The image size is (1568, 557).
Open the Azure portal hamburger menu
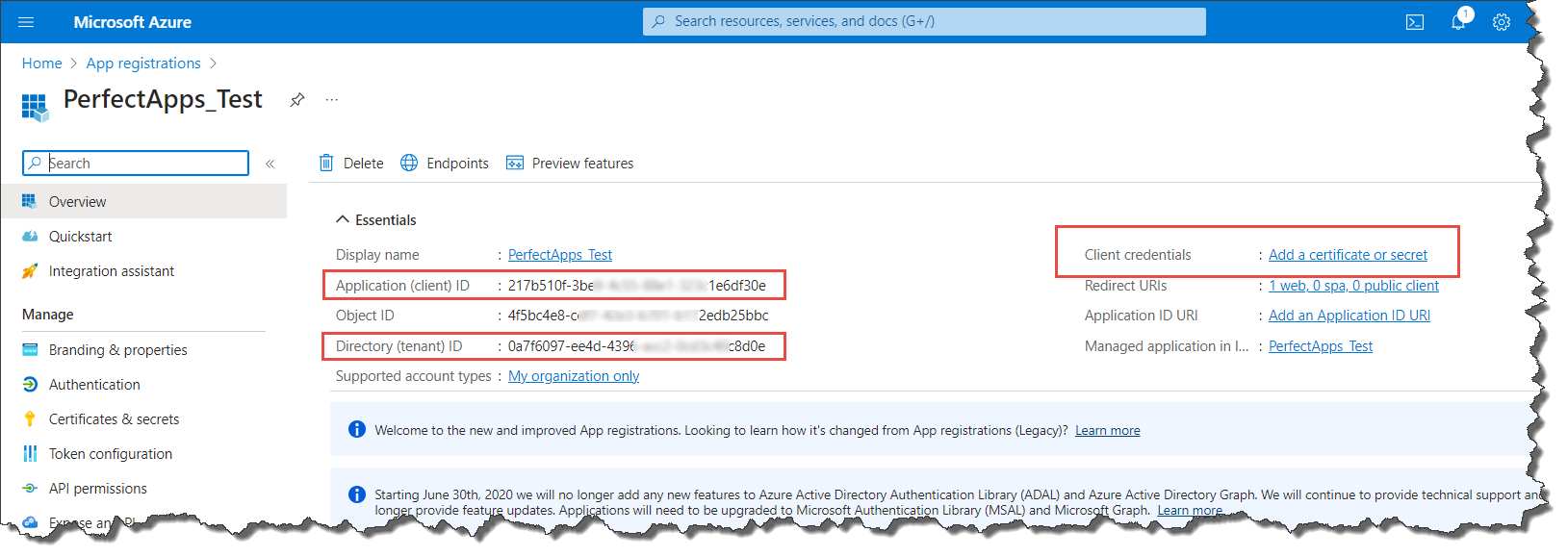pos(26,21)
